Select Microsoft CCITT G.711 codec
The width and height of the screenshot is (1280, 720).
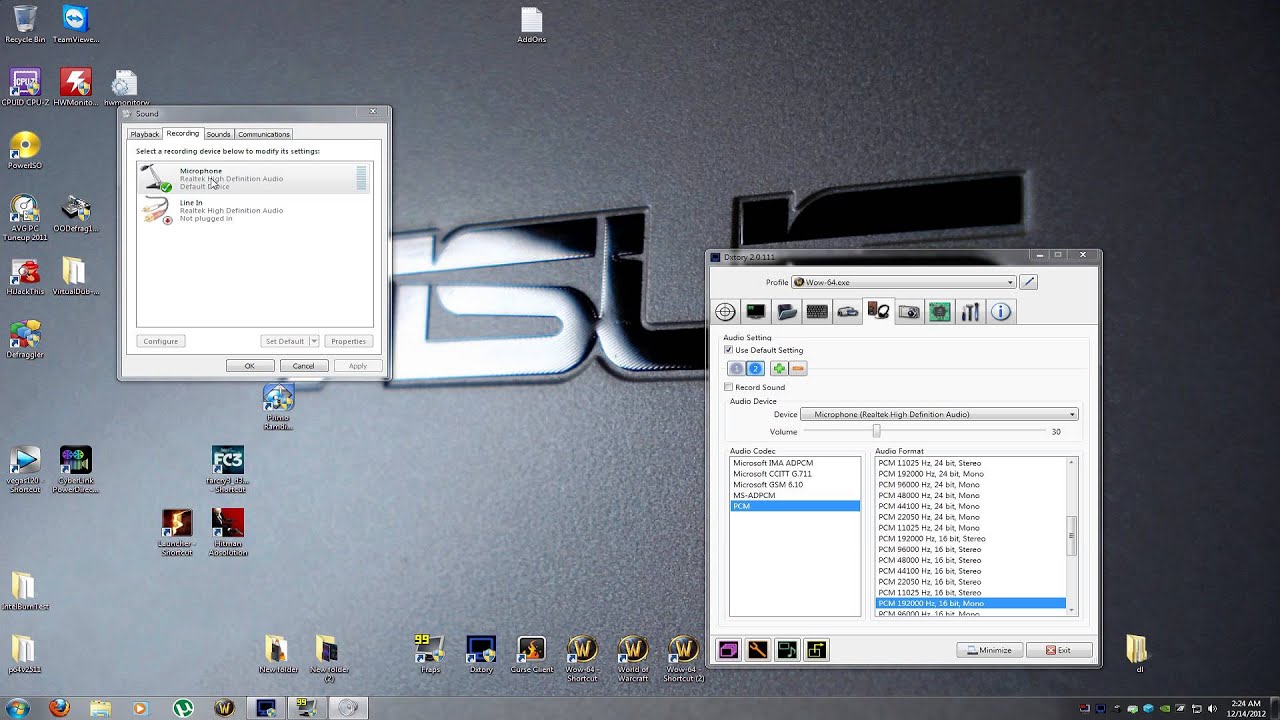click(x=795, y=474)
